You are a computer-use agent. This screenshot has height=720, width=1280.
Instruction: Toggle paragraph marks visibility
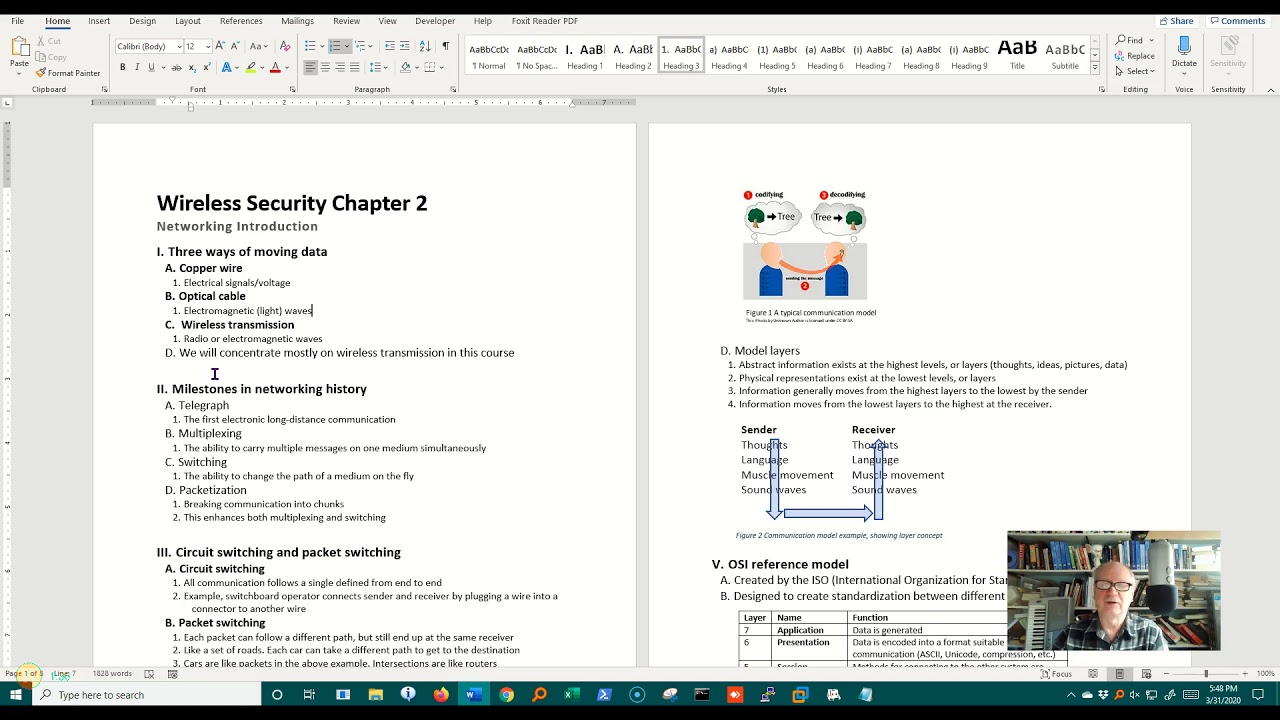pos(445,46)
